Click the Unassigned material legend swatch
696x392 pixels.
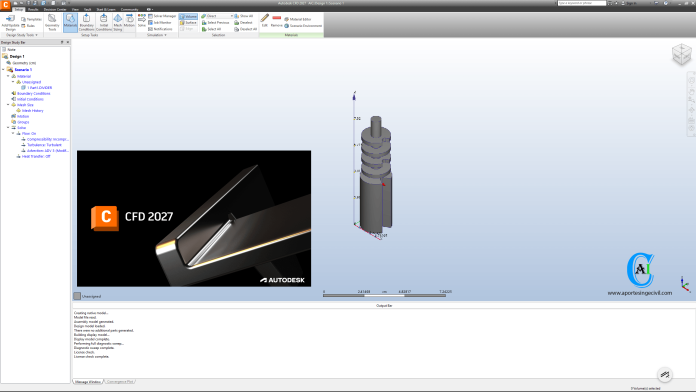point(77,296)
